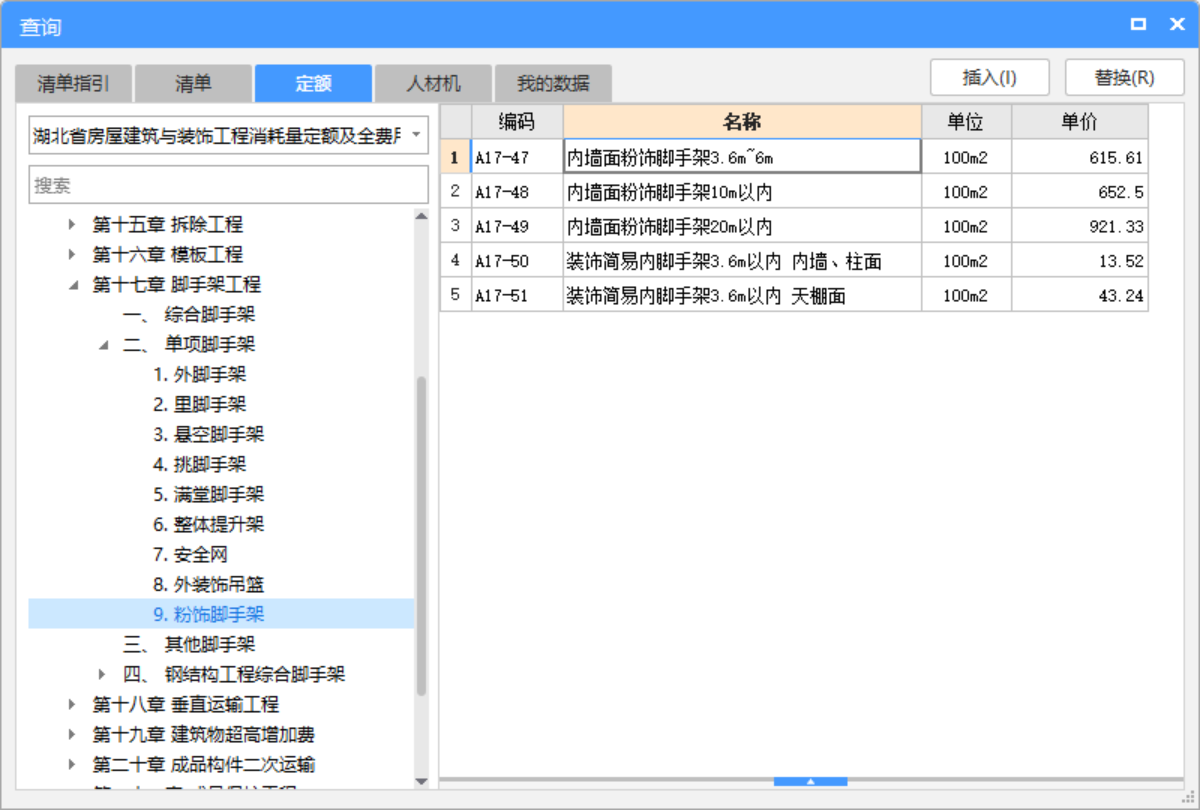Click price cell 13.52
The width and height of the screenshot is (1200, 810).
tap(1079, 261)
